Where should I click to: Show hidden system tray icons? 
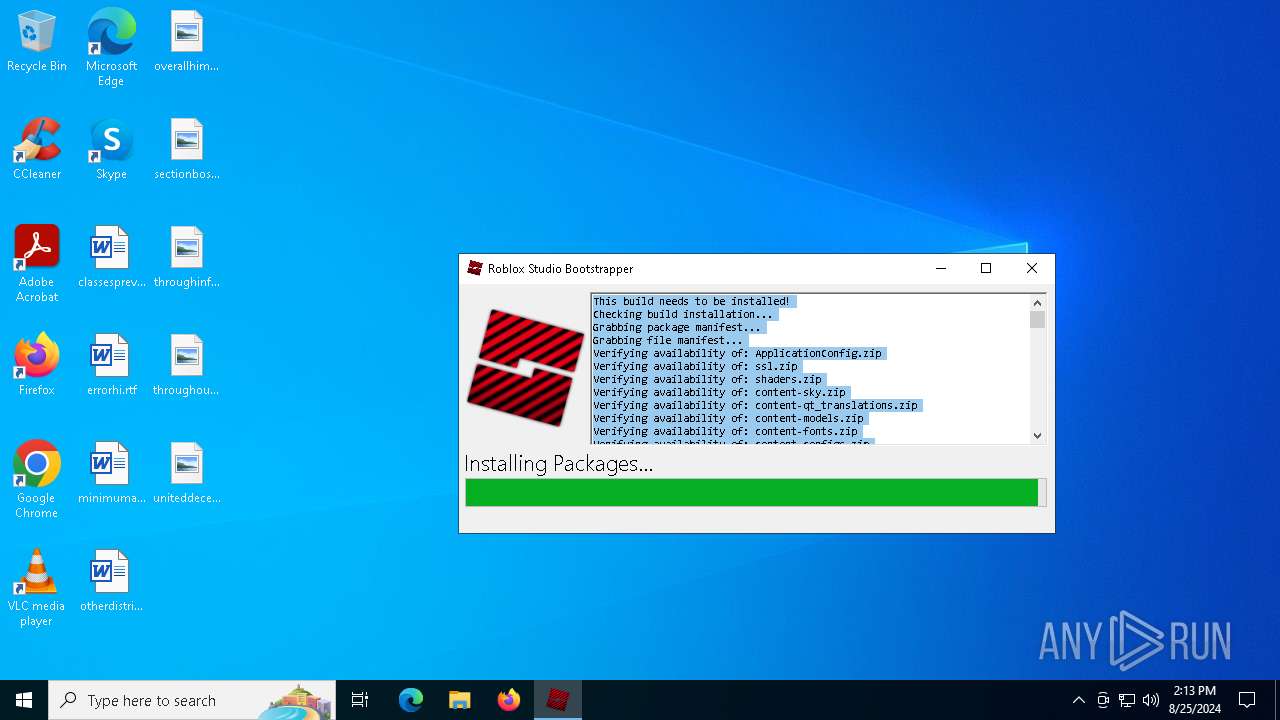tap(1078, 700)
